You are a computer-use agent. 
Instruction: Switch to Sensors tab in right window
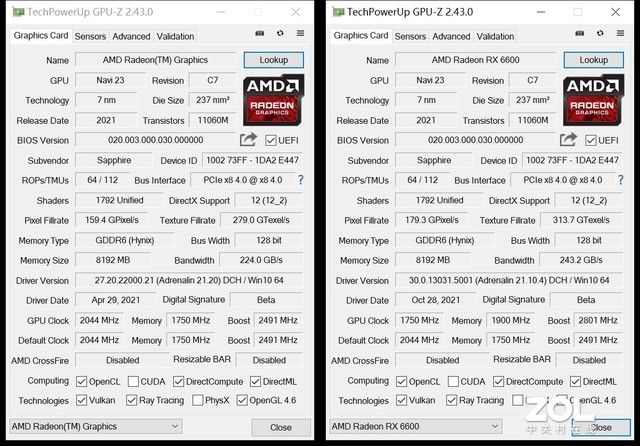tap(410, 36)
